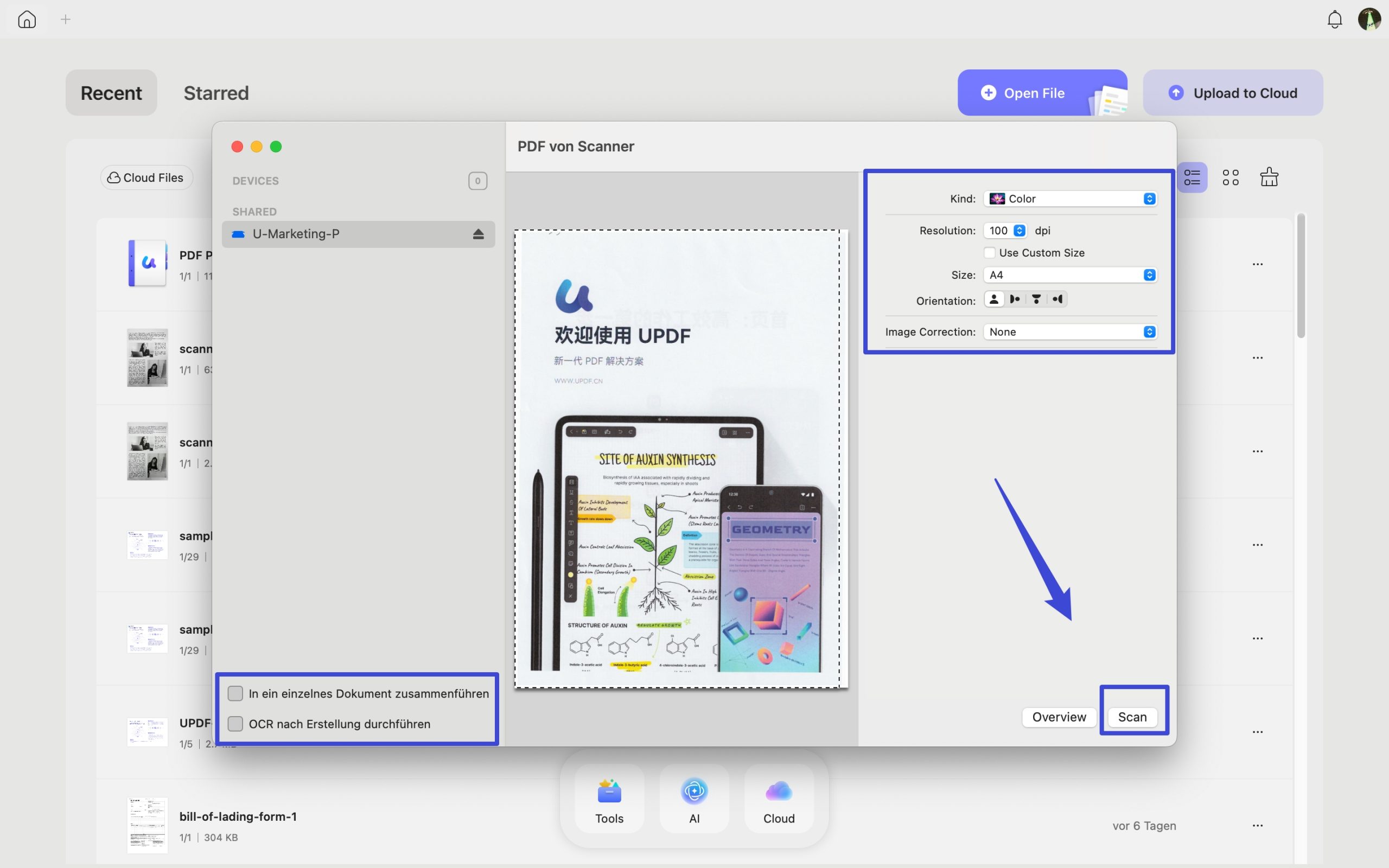Screen dimensions: 1389x868
Task: Select portrait orientation icon
Action: click(x=994, y=299)
